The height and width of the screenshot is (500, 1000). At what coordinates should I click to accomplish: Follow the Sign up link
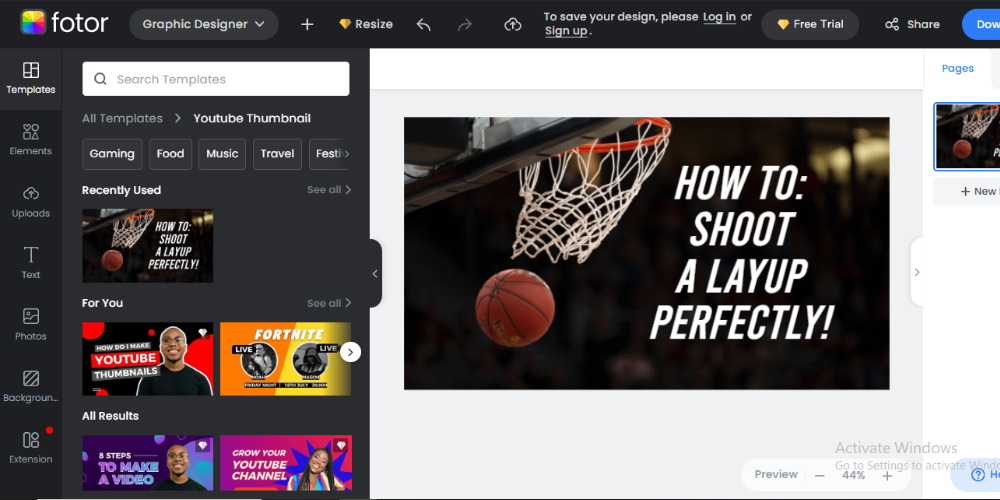[566, 31]
